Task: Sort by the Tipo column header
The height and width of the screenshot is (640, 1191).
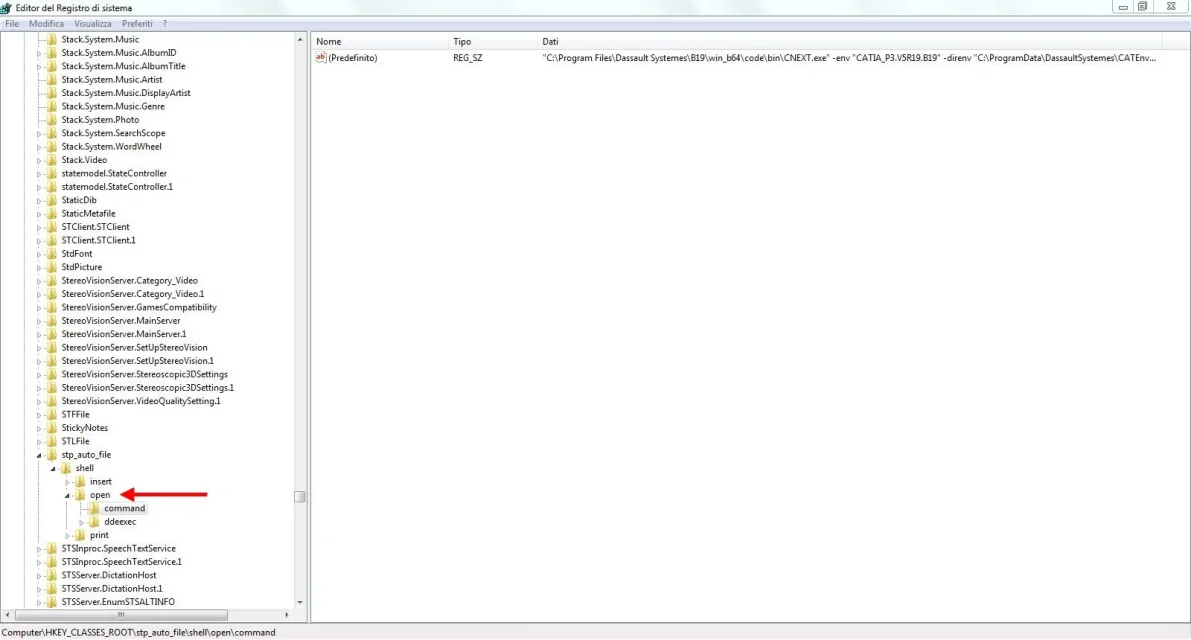Action: click(x=492, y=42)
